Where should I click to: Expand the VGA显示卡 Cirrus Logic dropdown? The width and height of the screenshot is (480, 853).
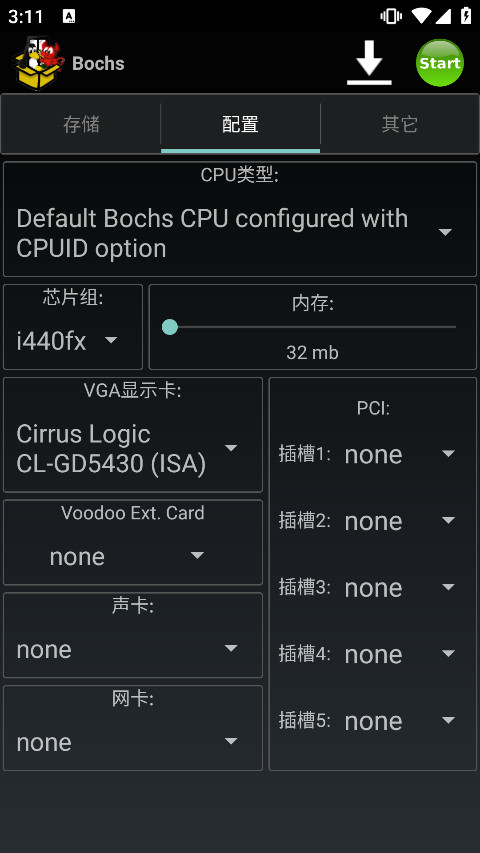[x=133, y=449]
